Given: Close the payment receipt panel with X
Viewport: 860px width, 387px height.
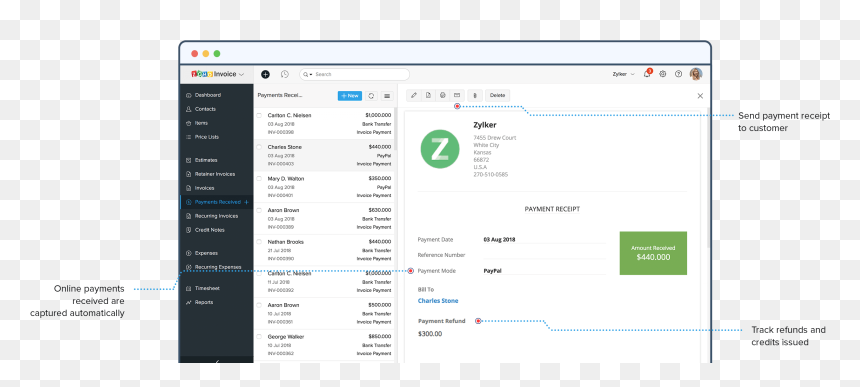Looking at the screenshot, I should click(x=700, y=96).
